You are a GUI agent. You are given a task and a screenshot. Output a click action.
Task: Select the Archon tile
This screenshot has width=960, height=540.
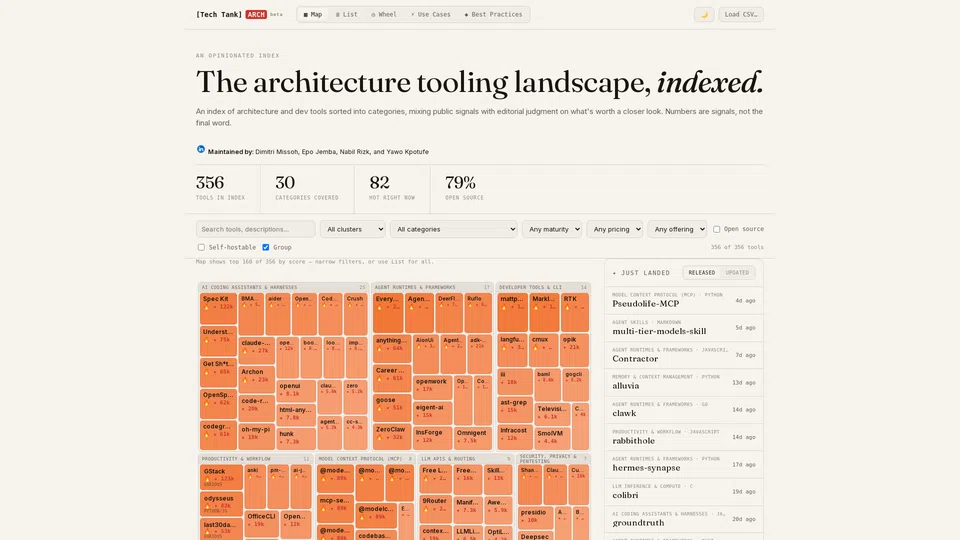(x=257, y=379)
